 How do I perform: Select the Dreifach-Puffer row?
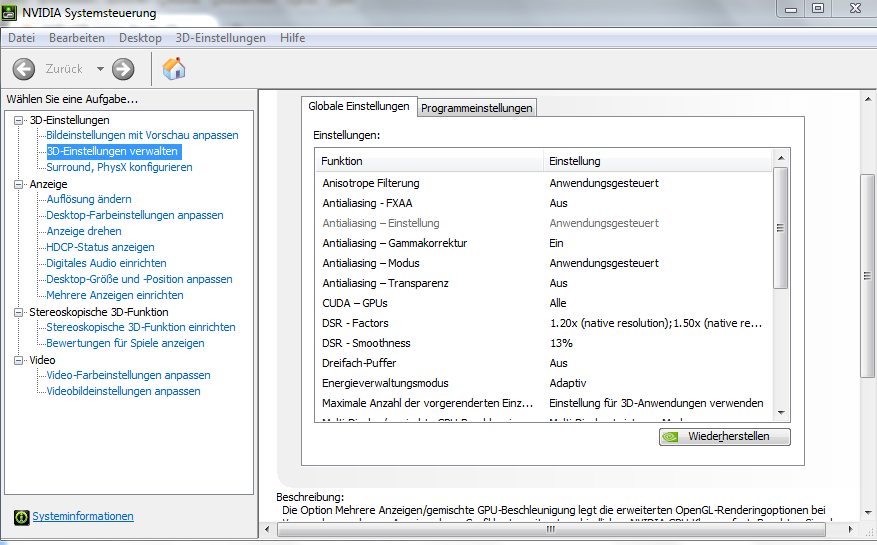(x=543, y=363)
